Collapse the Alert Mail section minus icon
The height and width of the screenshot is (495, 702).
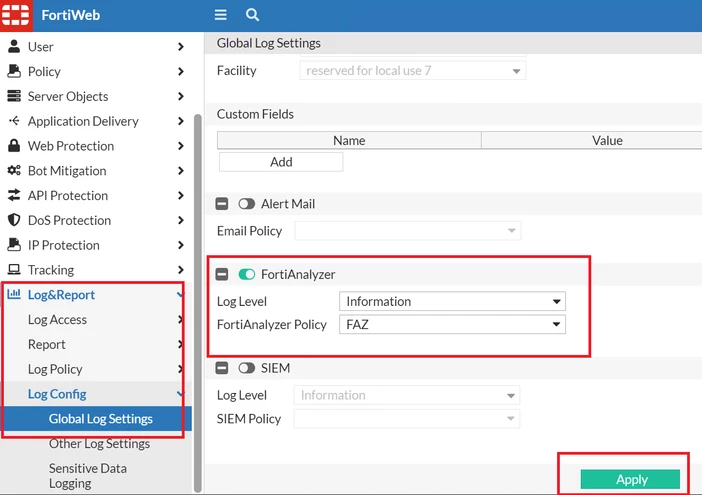(x=222, y=204)
